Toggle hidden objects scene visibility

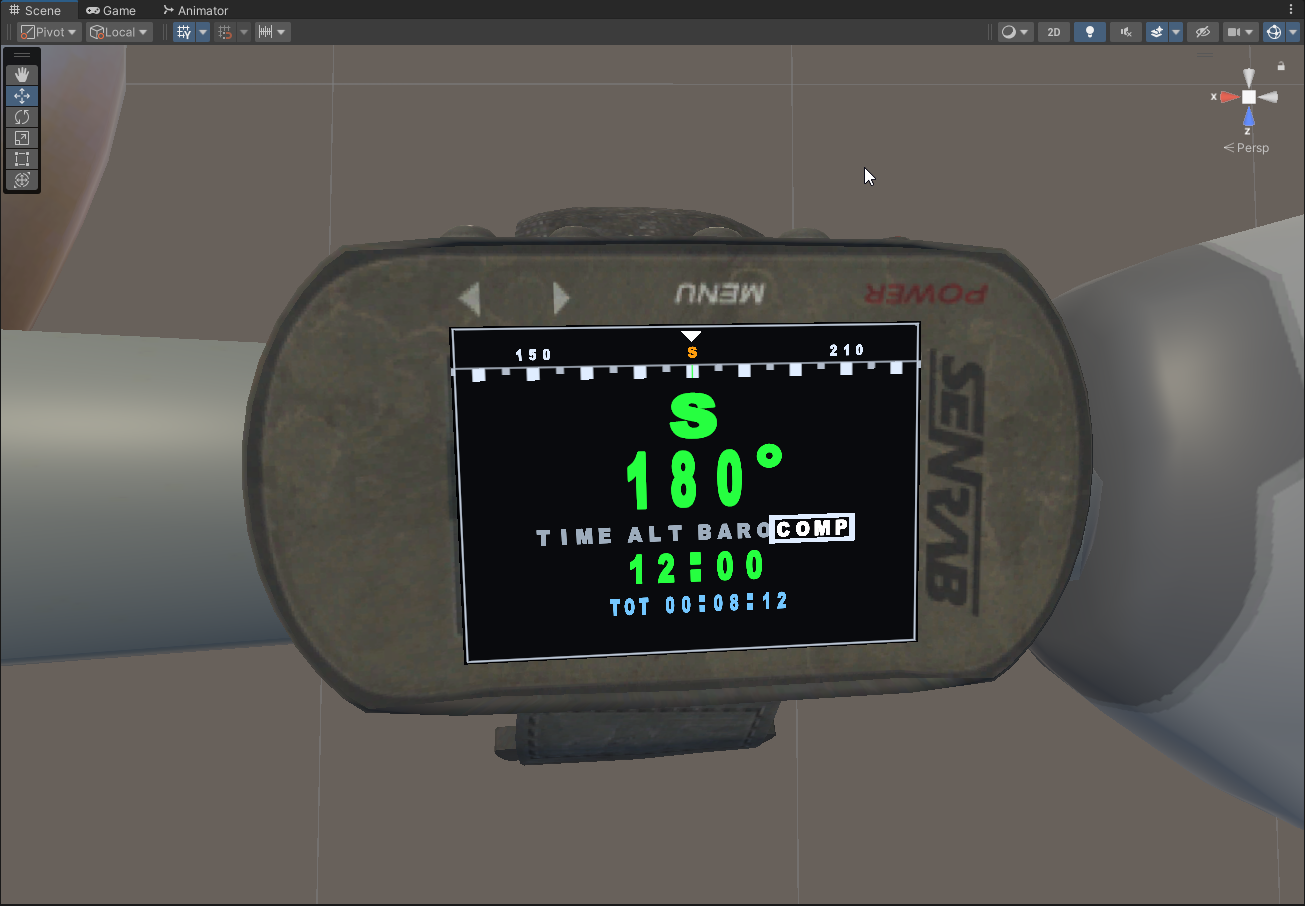[x=1203, y=32]
